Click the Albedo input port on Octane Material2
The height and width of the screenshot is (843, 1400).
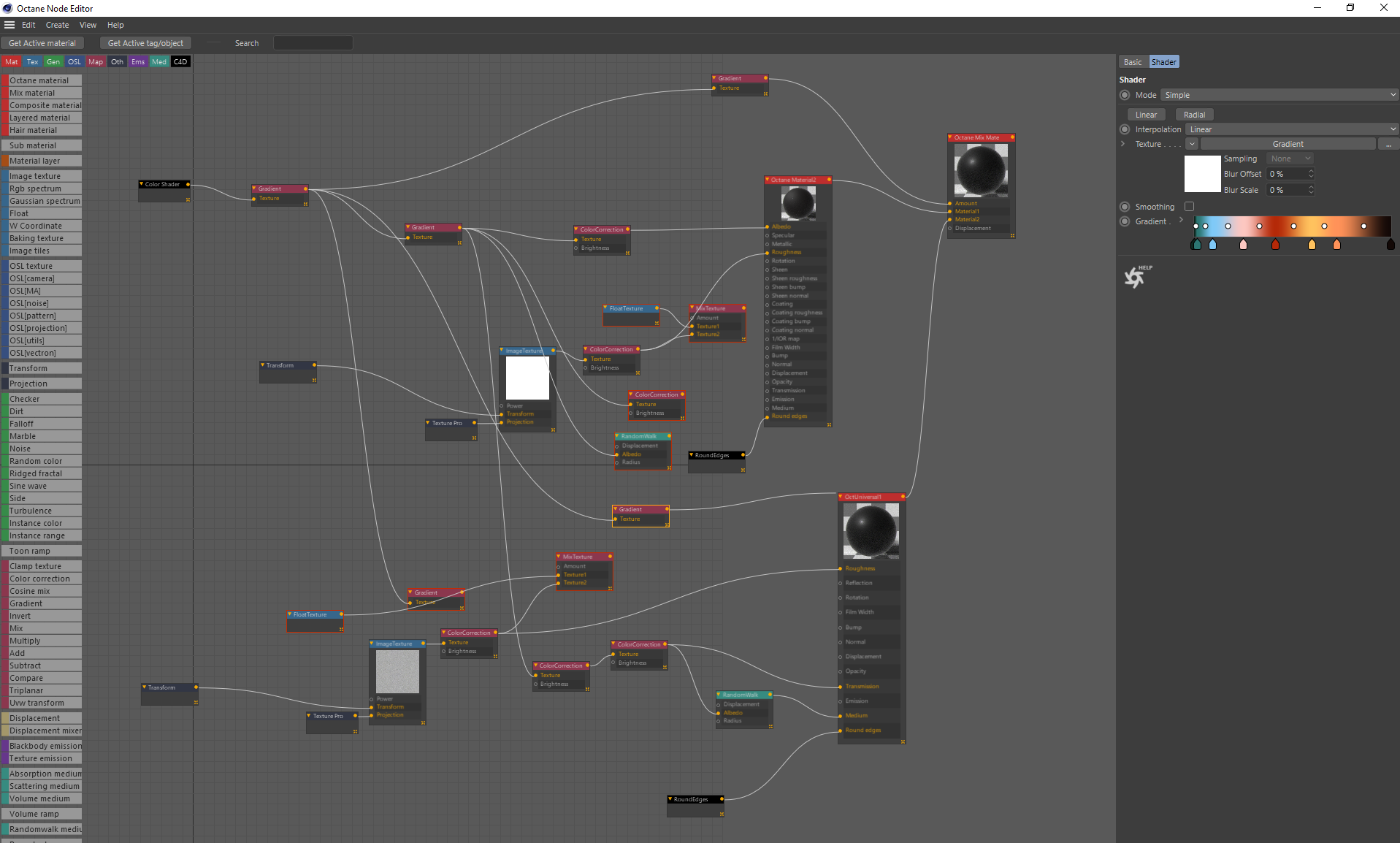point(767,226)
